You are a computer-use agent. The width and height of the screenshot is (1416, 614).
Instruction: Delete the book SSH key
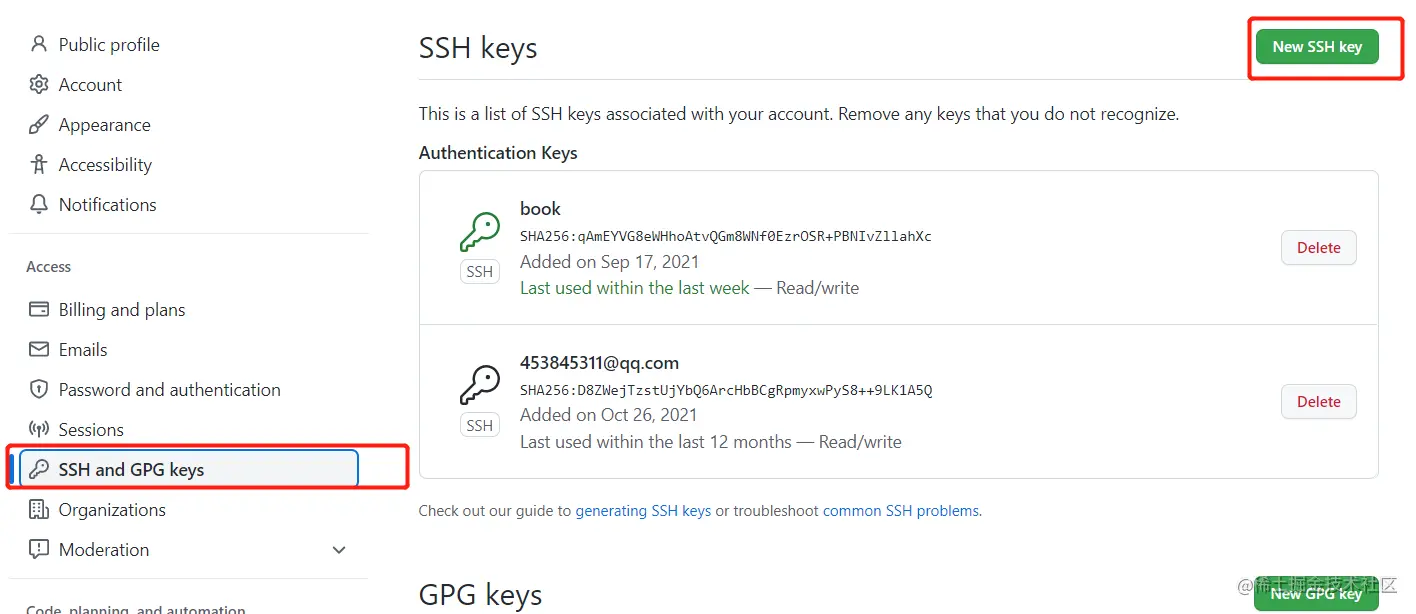(x=1318, y=248)
